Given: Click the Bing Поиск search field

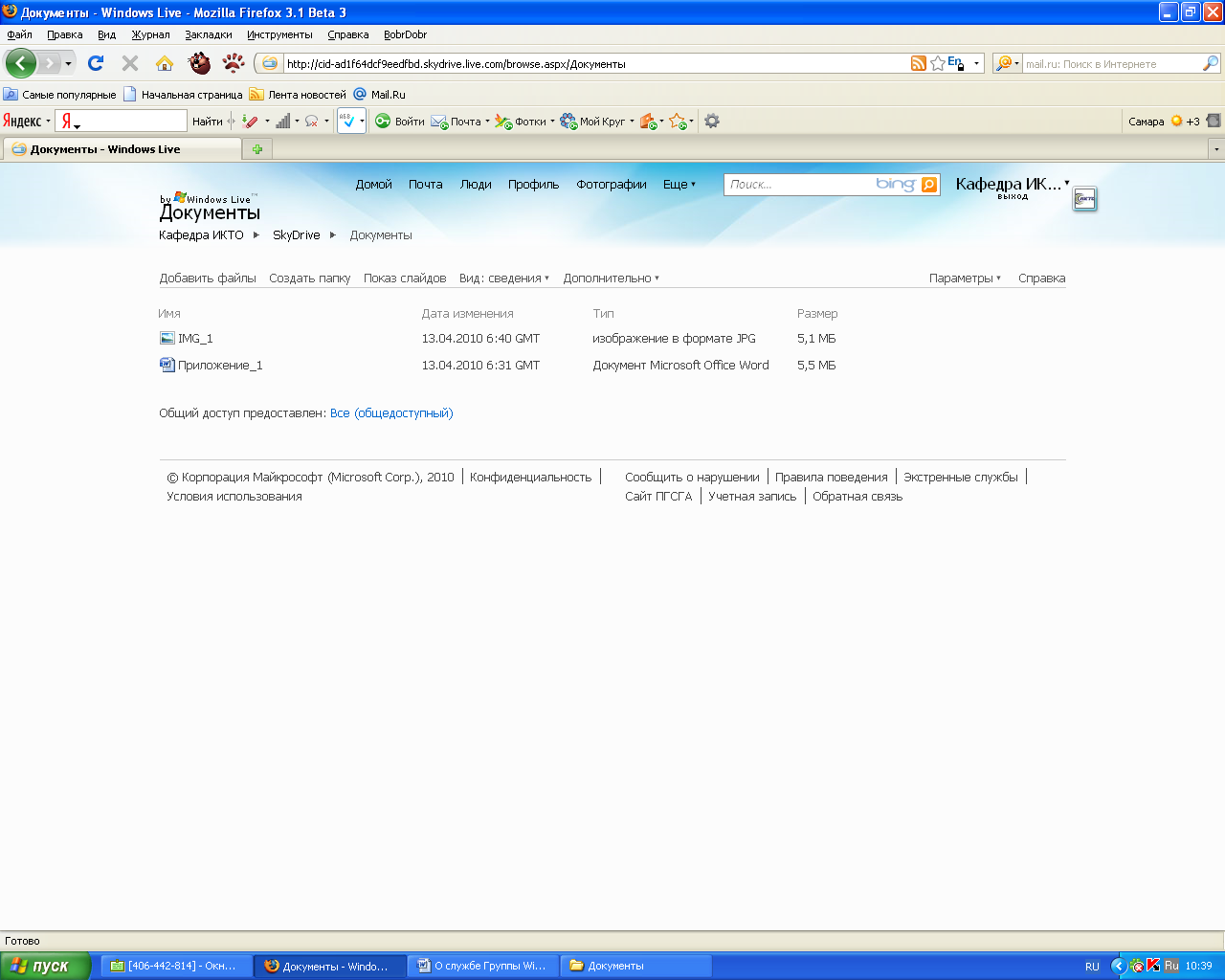Looking at the screenshot, I should pyautogui.click(x=799, y=185).
